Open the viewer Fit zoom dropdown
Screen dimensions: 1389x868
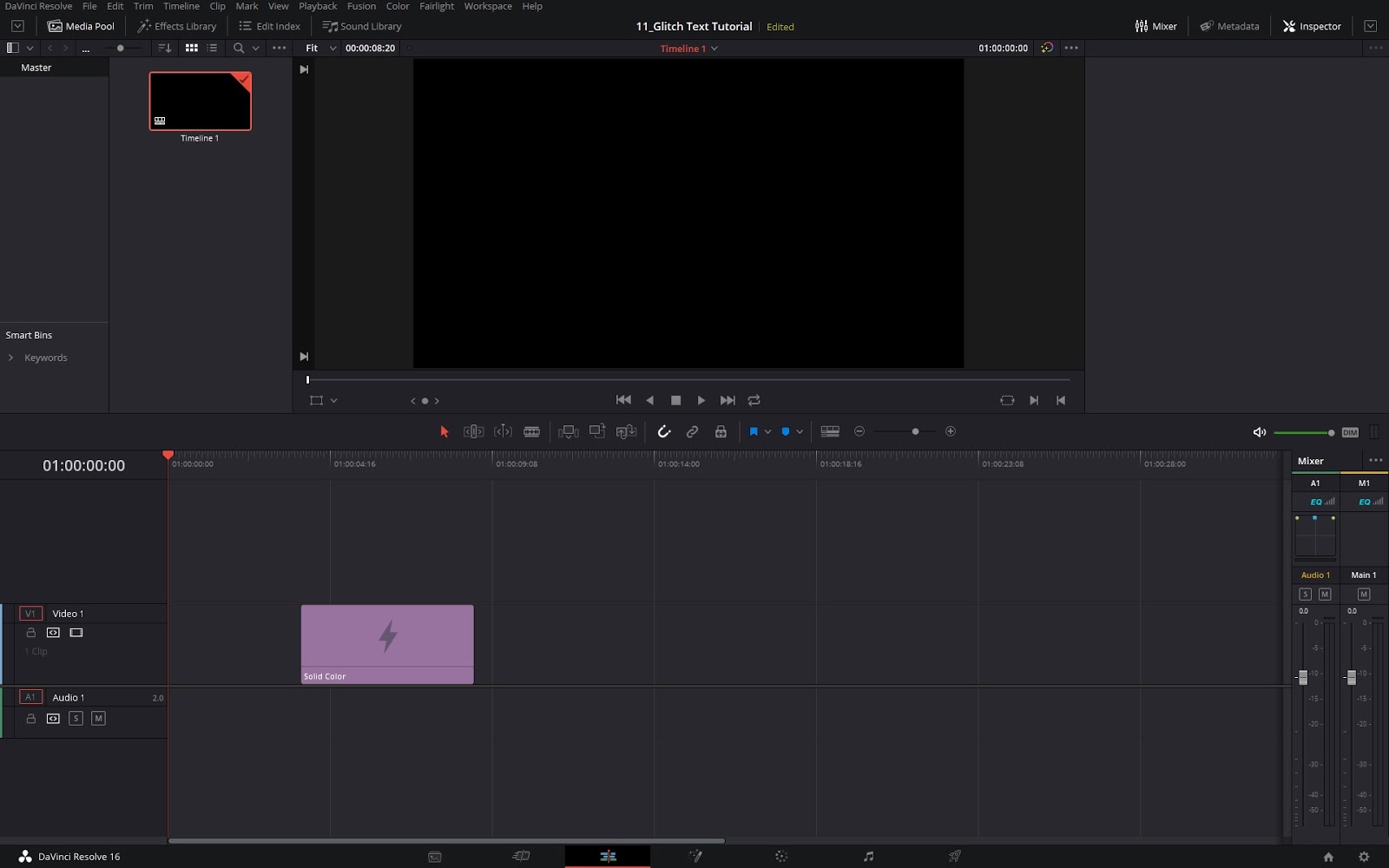(320, 48)
